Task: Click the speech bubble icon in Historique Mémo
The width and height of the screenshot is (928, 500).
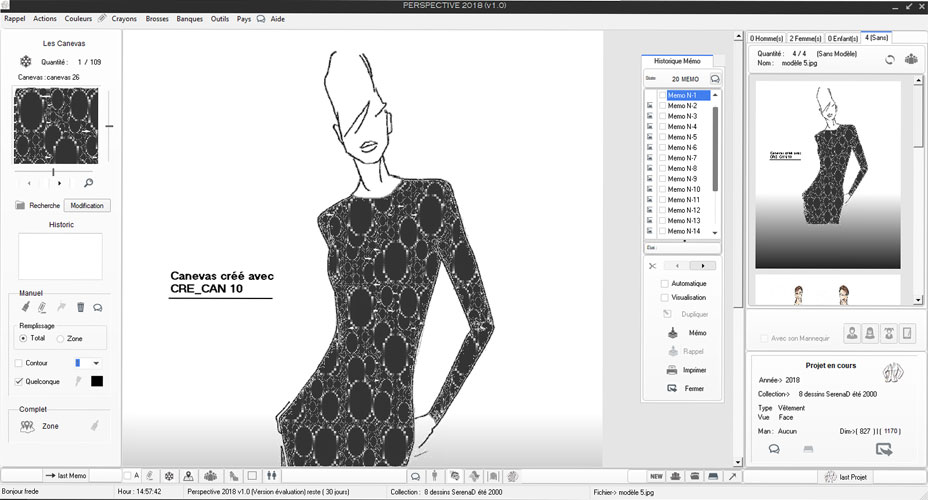Action: click(x=714, y=78)
